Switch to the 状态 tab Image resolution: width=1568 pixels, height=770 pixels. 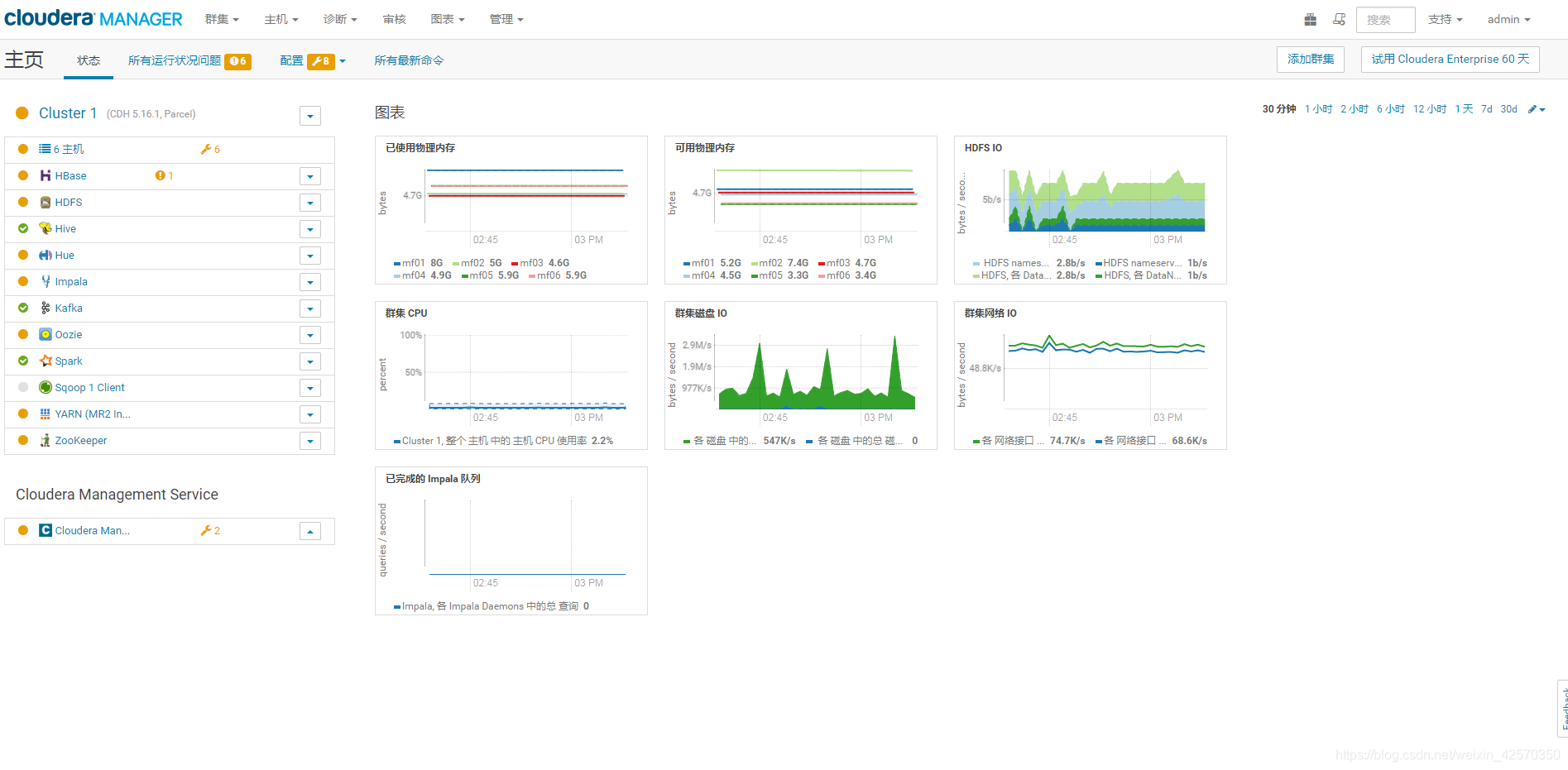[x=89, y=60]
